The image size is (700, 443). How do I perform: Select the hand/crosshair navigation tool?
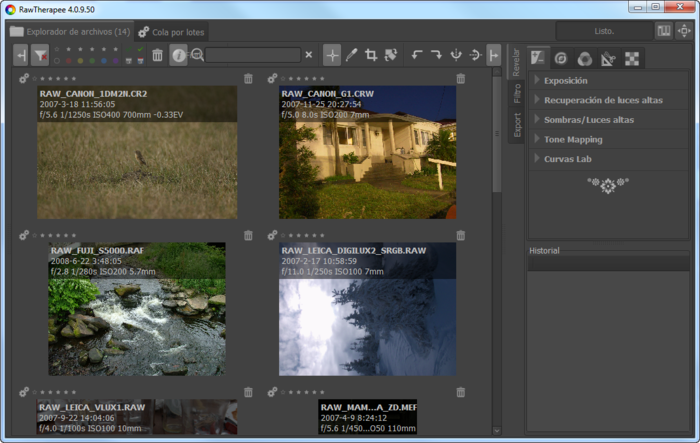pos(332,55)
